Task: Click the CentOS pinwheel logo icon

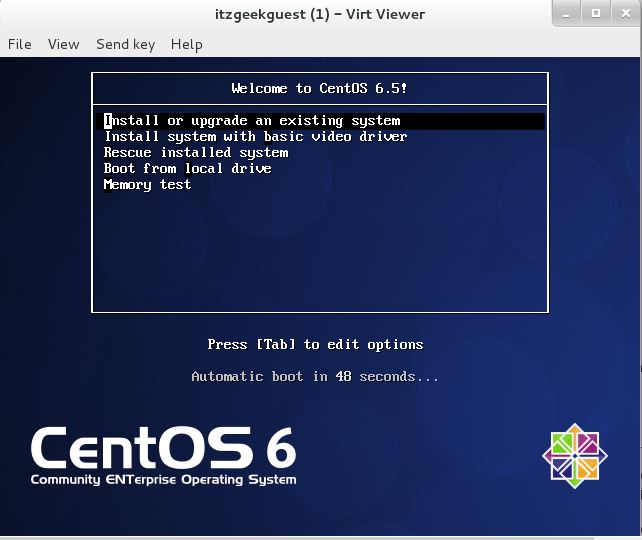Action: [575, 456]
